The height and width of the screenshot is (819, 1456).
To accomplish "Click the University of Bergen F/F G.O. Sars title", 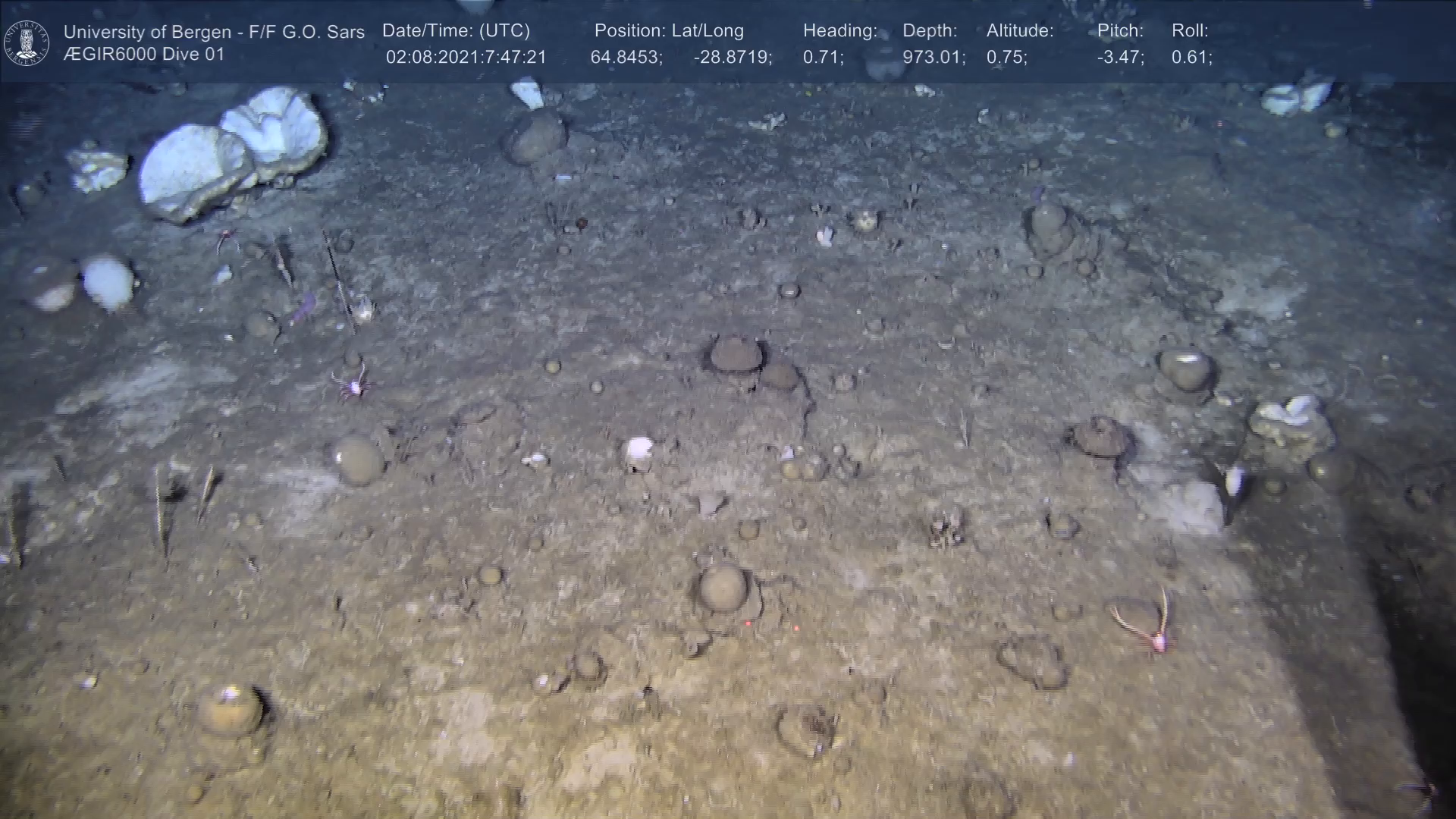I will click(214, 32).
